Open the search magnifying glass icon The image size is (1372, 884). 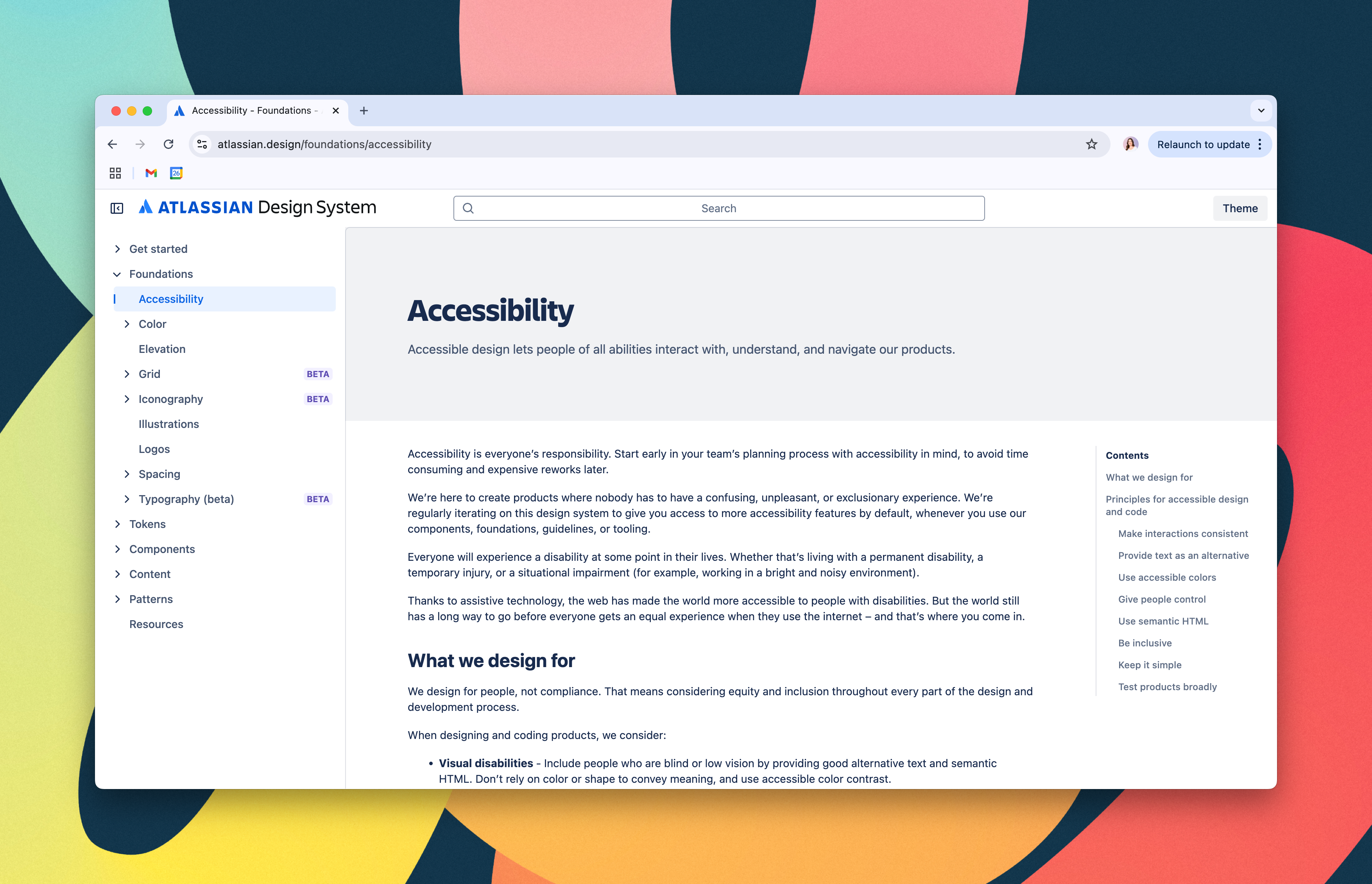coord(468,208)
